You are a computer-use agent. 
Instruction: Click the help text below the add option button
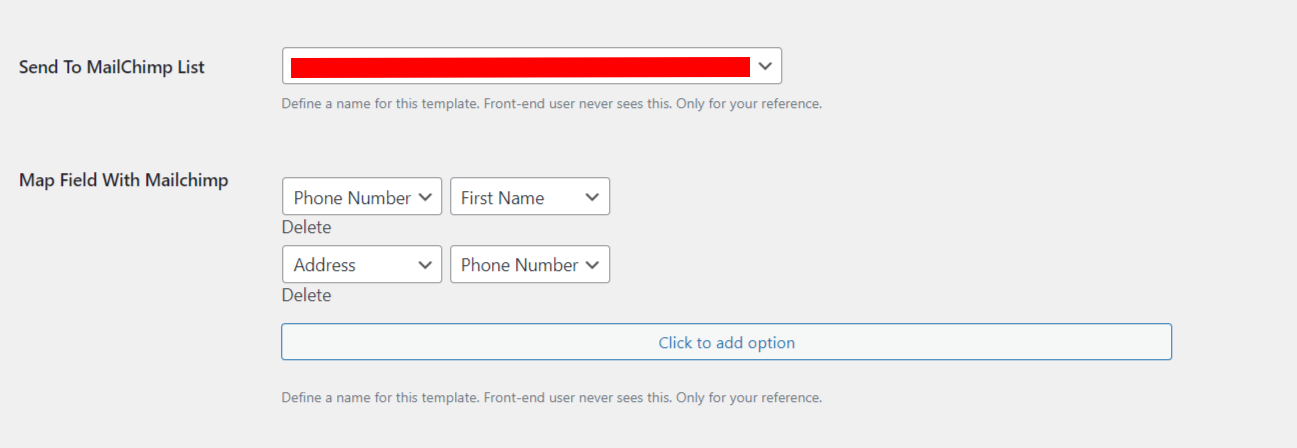point(551,397)
